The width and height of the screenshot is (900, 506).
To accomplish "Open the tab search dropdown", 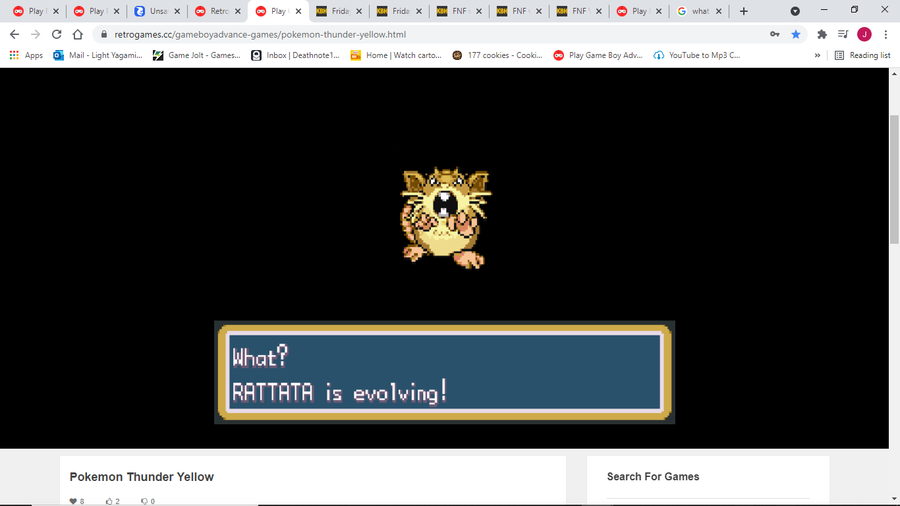I will pyautogui.click(x=795, y=11).
